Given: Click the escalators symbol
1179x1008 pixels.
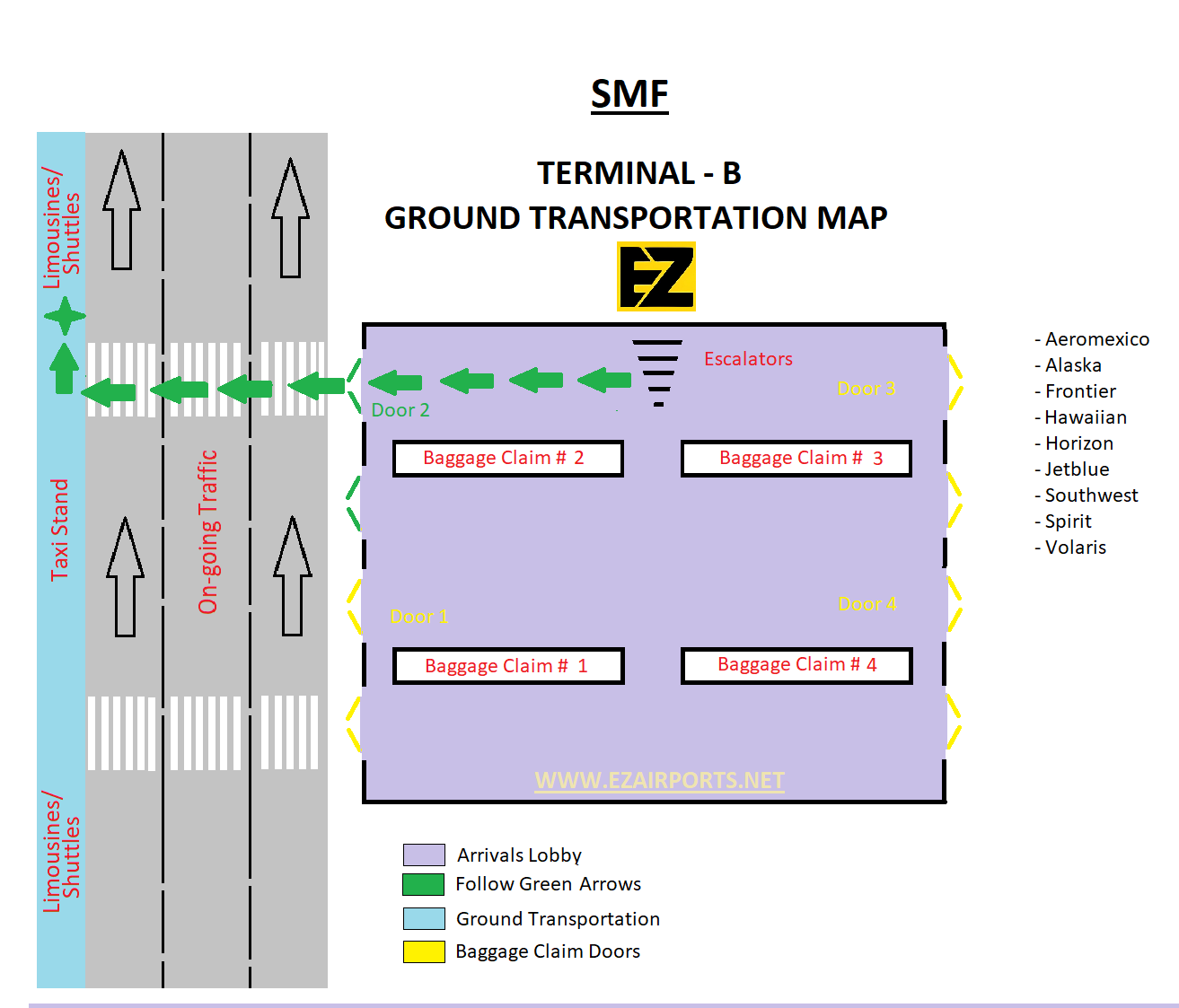Looking at the screenshot, I should click(657, 373).
